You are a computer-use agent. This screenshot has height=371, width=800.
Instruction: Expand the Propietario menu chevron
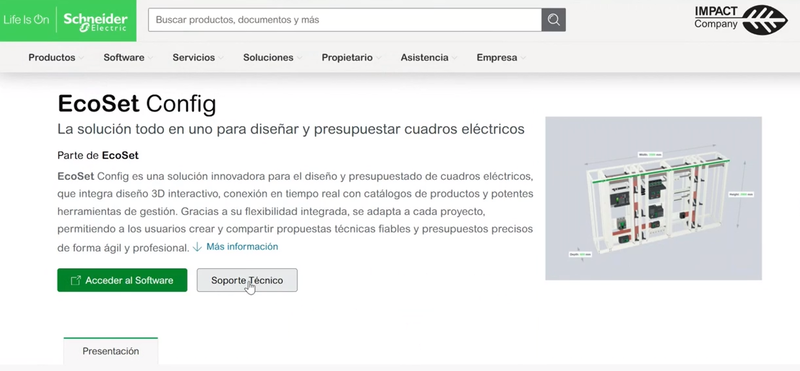(379, 58)
